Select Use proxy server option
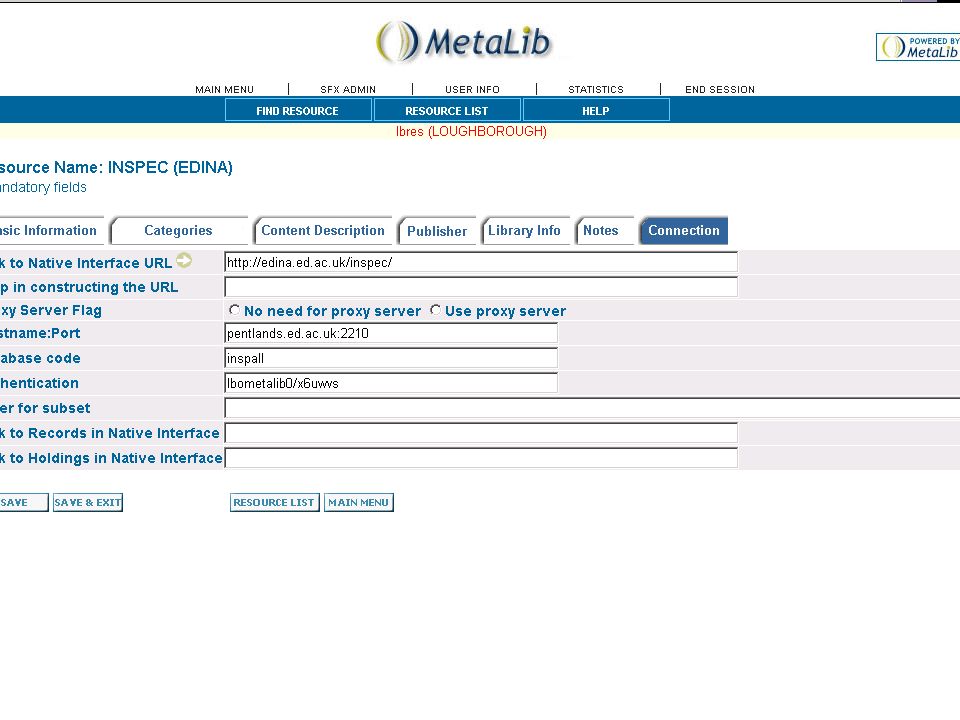 pyautogui.click(x=435, y=310)
